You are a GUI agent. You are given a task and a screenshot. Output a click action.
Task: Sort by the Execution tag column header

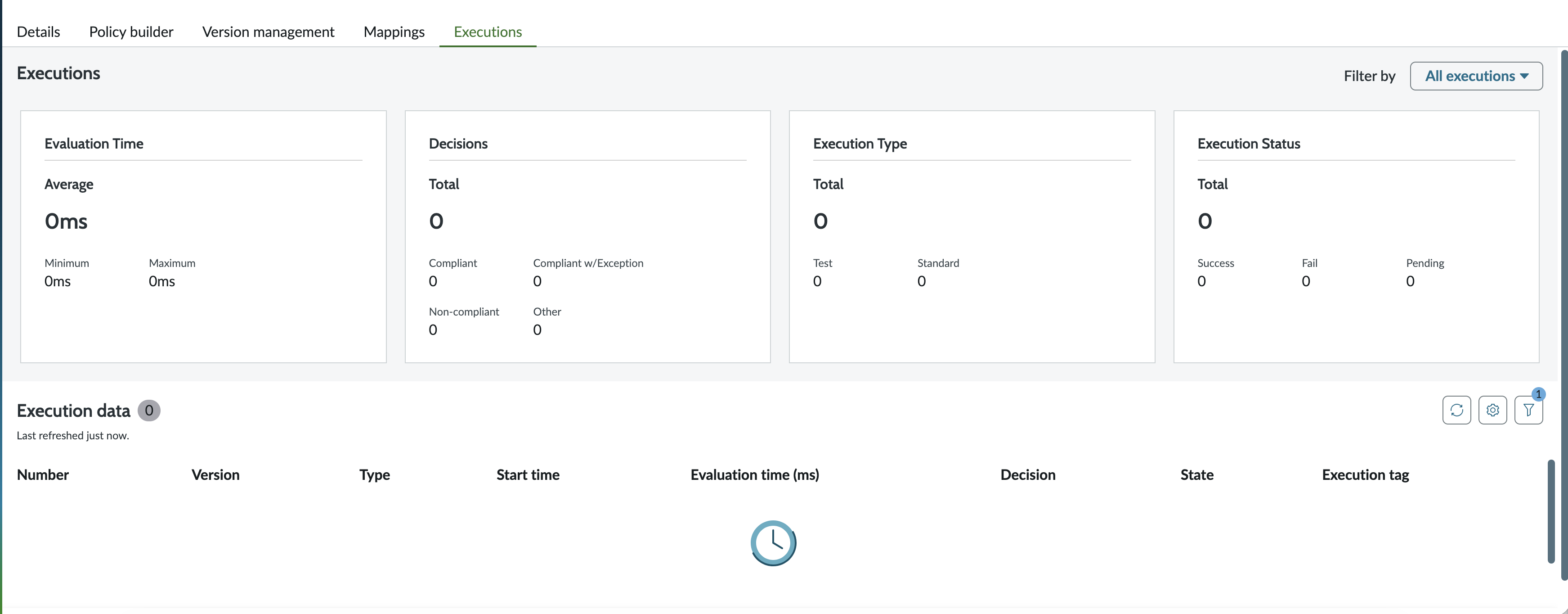(x=1365, y=475)
